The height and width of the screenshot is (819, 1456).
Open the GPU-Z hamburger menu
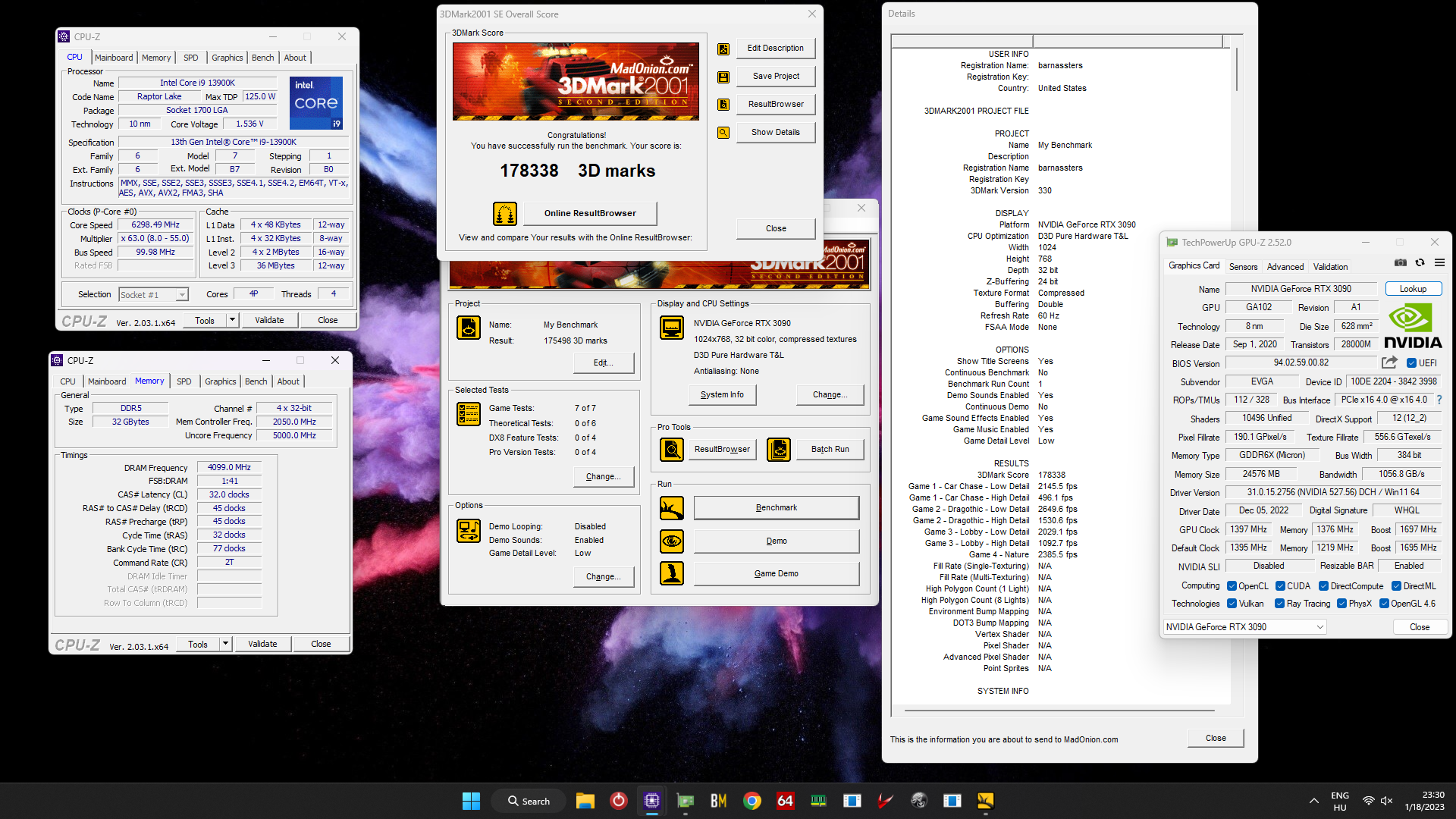(x=1439, y=263)
